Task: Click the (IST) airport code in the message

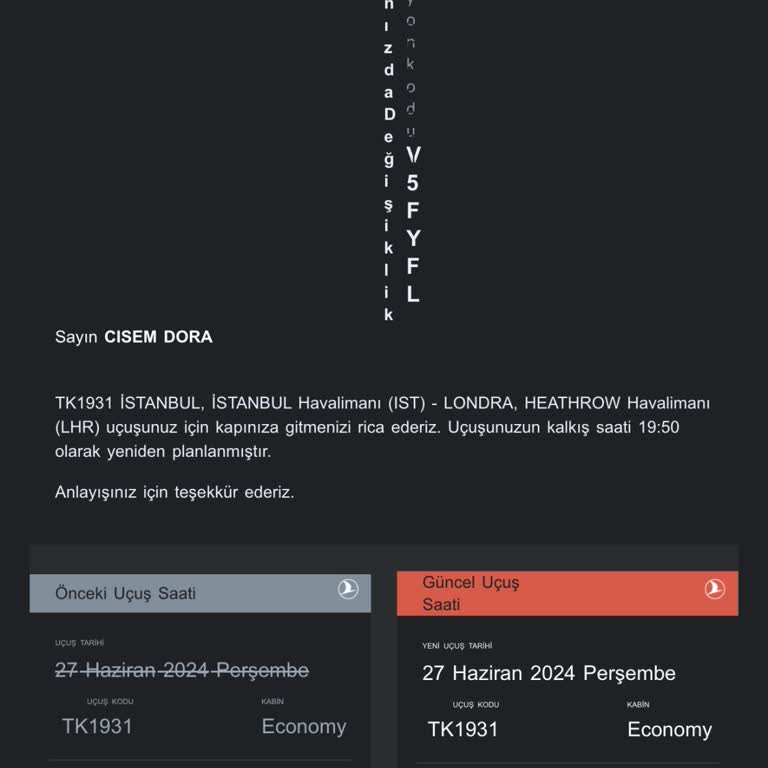Action: coord(408,403)
